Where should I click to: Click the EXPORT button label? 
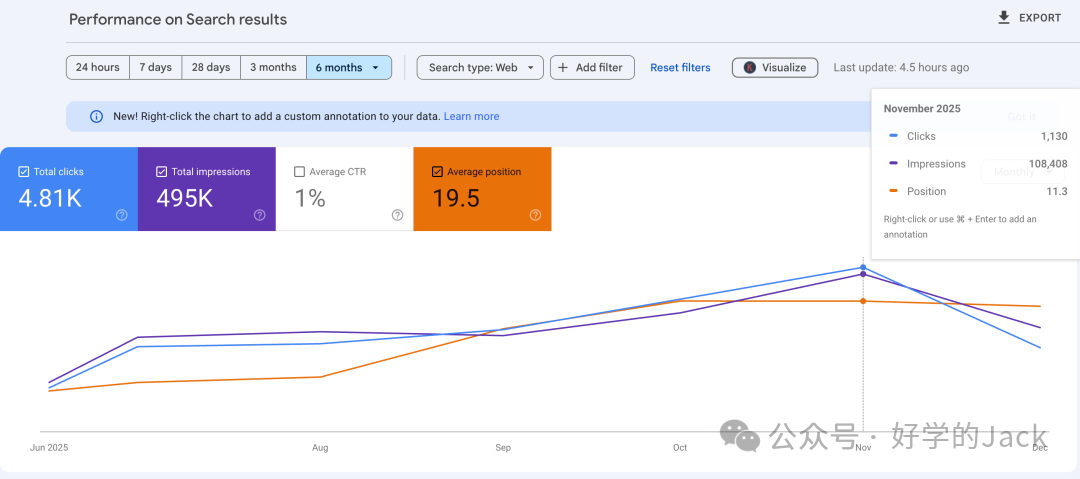click(x=1040, y=18)
